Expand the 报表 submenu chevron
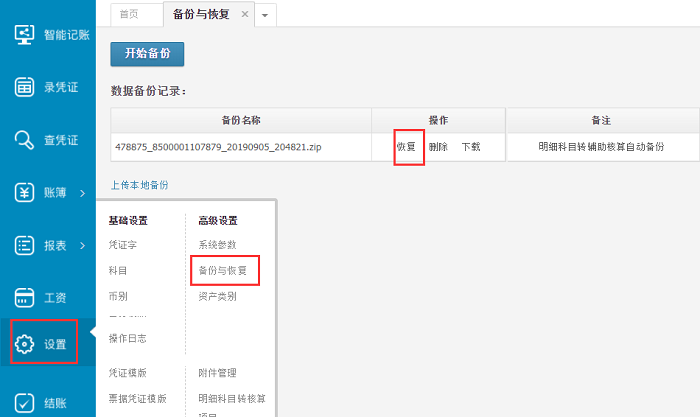Image resolution: width=700 pixels, height=417 pixels. pos(83,246)
